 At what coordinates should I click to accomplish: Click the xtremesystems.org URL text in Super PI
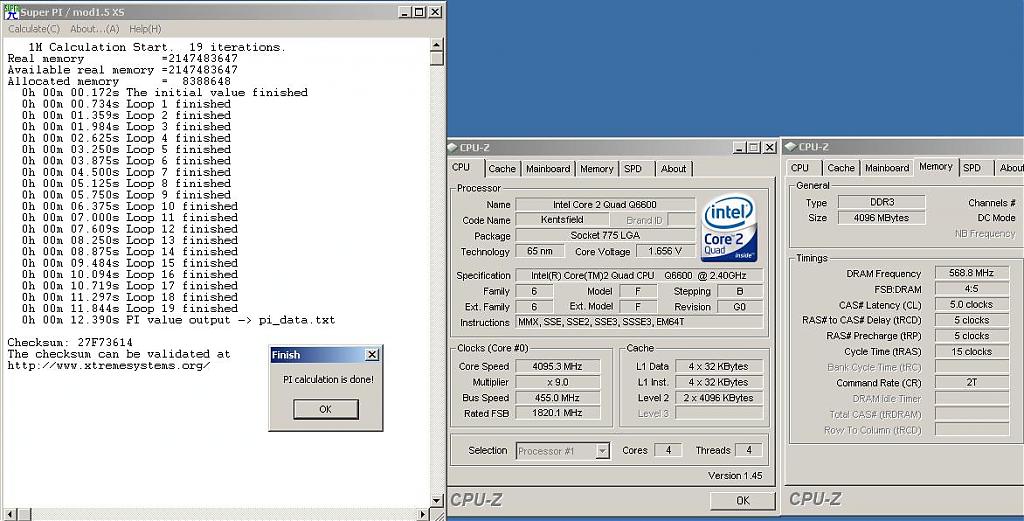tap(109, 366)
